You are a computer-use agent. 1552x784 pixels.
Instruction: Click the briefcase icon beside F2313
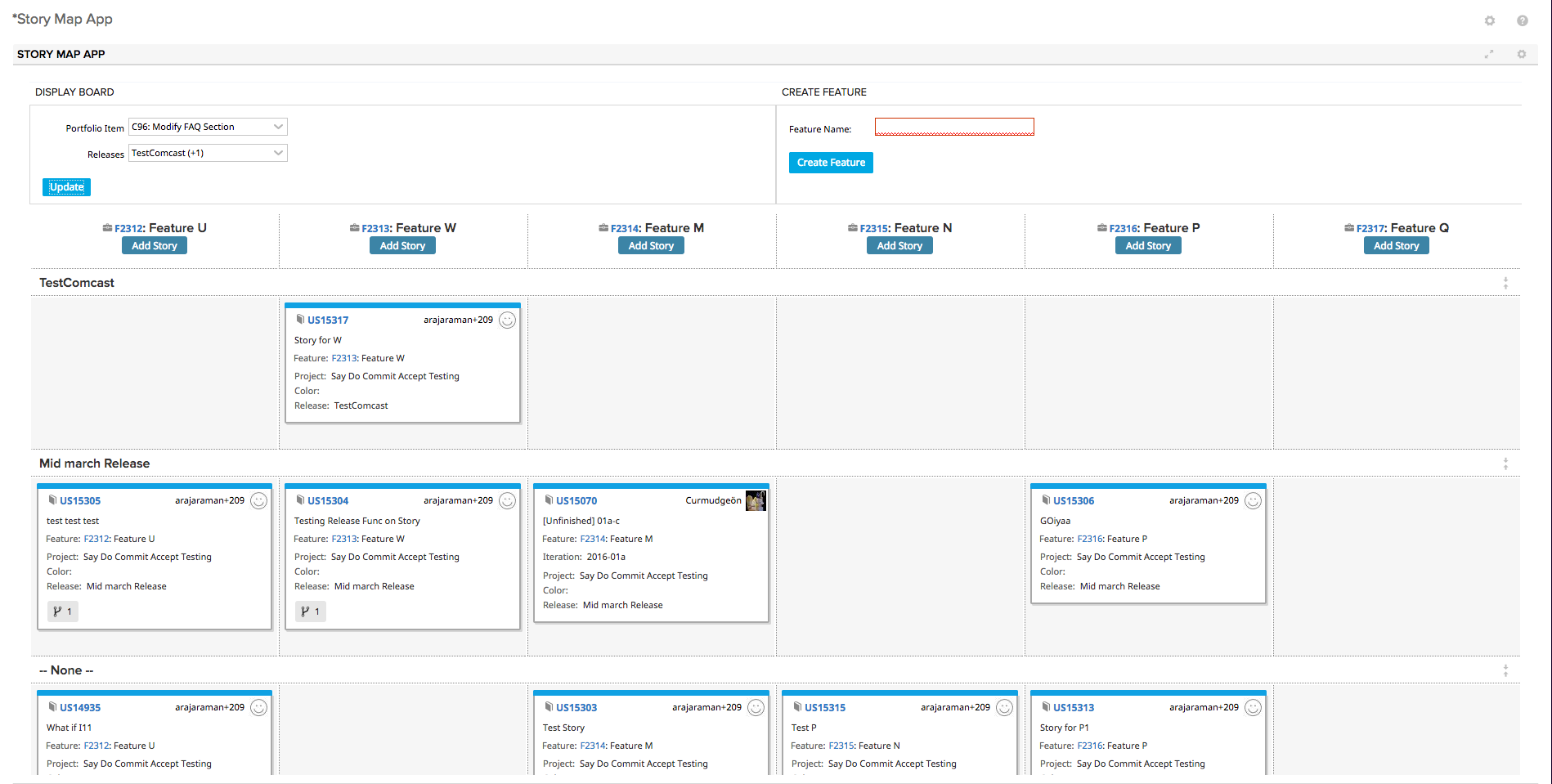click(x=354, y=228)
